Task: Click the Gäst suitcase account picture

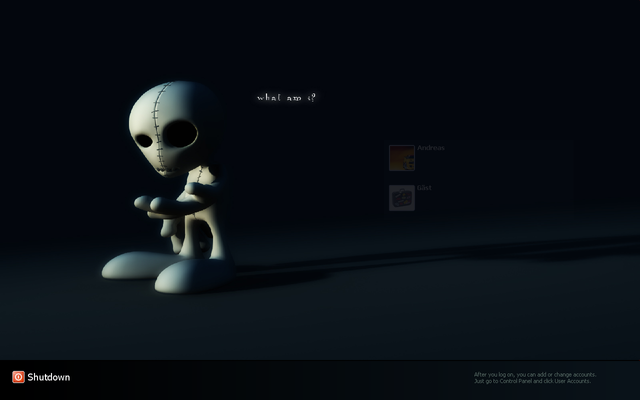Action: tap(402, 198)
